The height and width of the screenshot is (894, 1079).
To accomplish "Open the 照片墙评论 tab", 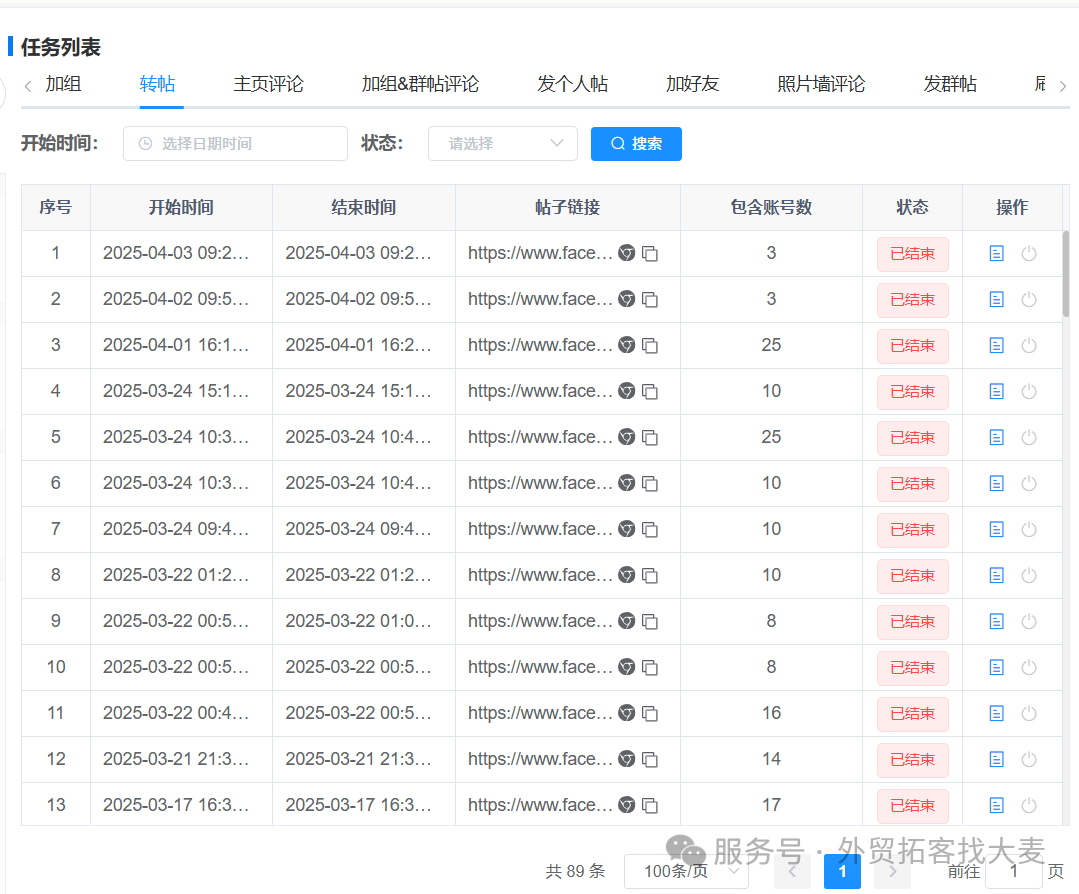I will tap(821, 84).
